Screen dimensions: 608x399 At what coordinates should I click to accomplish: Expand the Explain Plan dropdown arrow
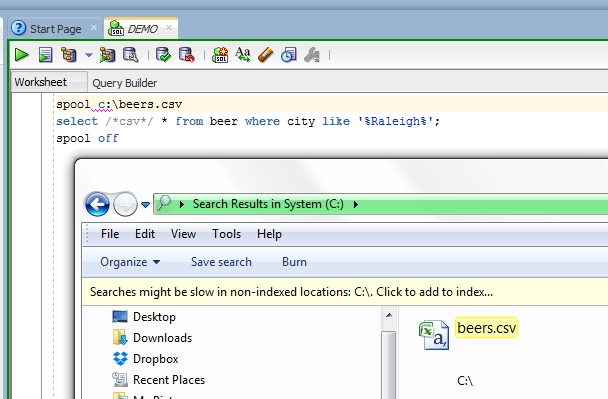click(x=89, y=55)
